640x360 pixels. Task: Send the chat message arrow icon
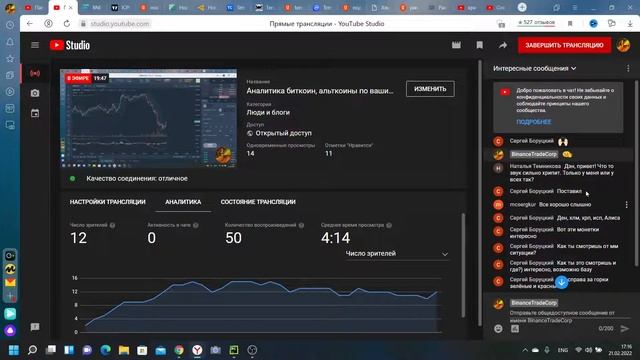click(624, 329)
